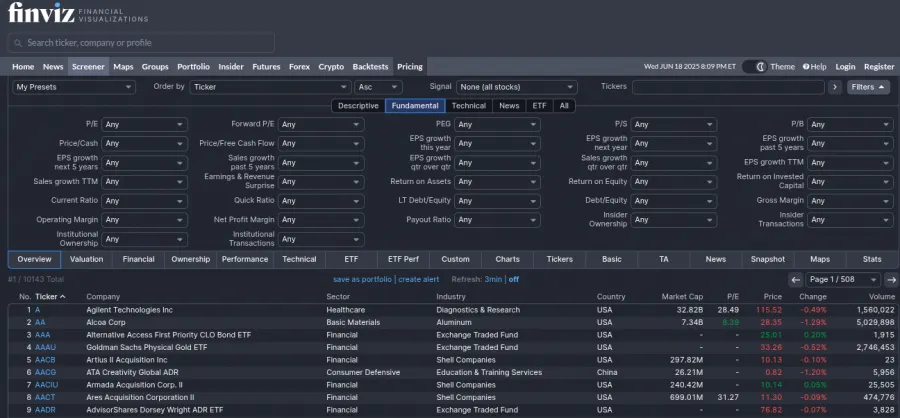900x418 pixels.
Task: Open the P/E filter dropdown
Action: [144, 125]
